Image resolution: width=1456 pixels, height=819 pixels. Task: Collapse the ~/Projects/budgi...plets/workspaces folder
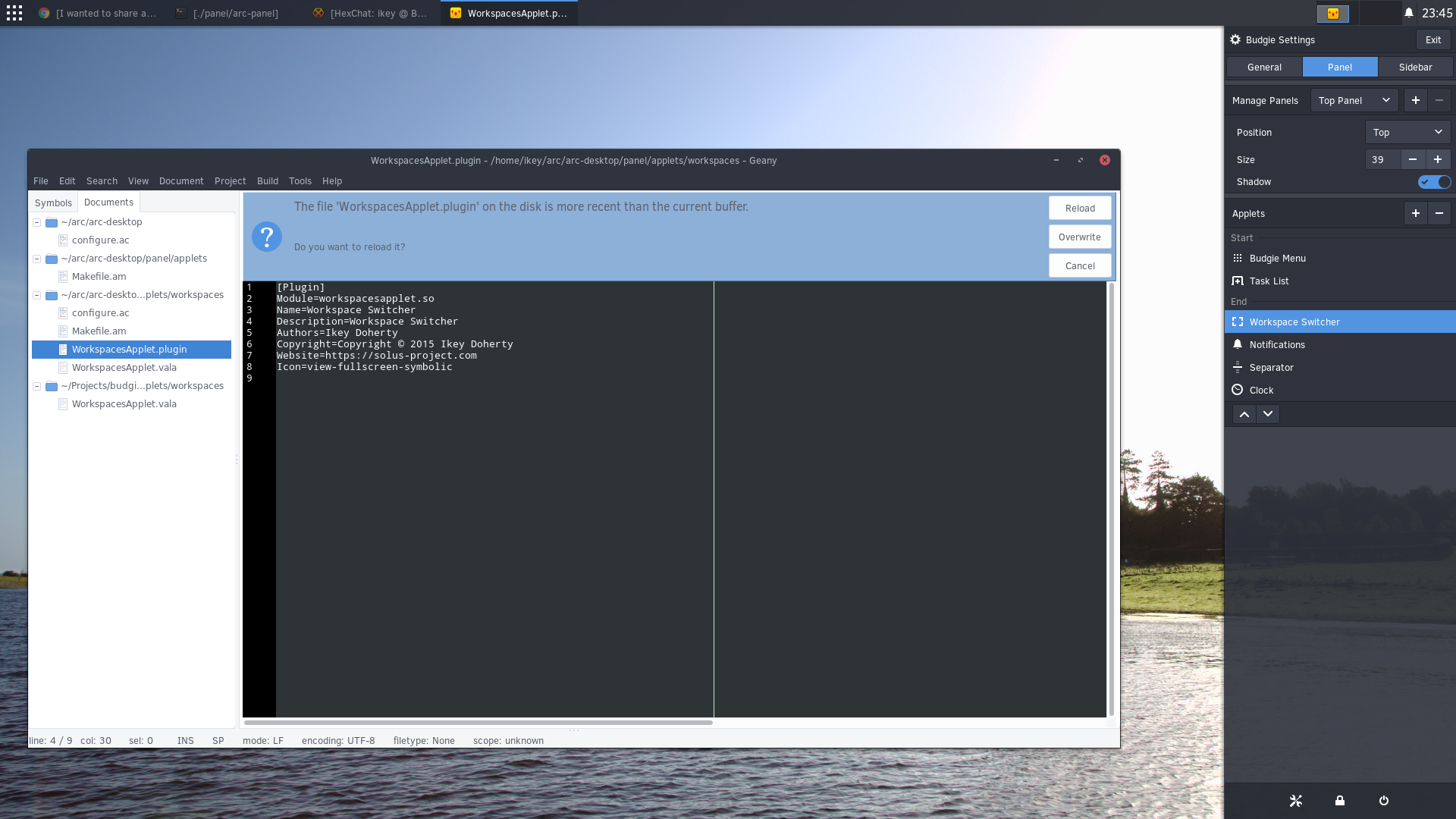click(36, 386)
